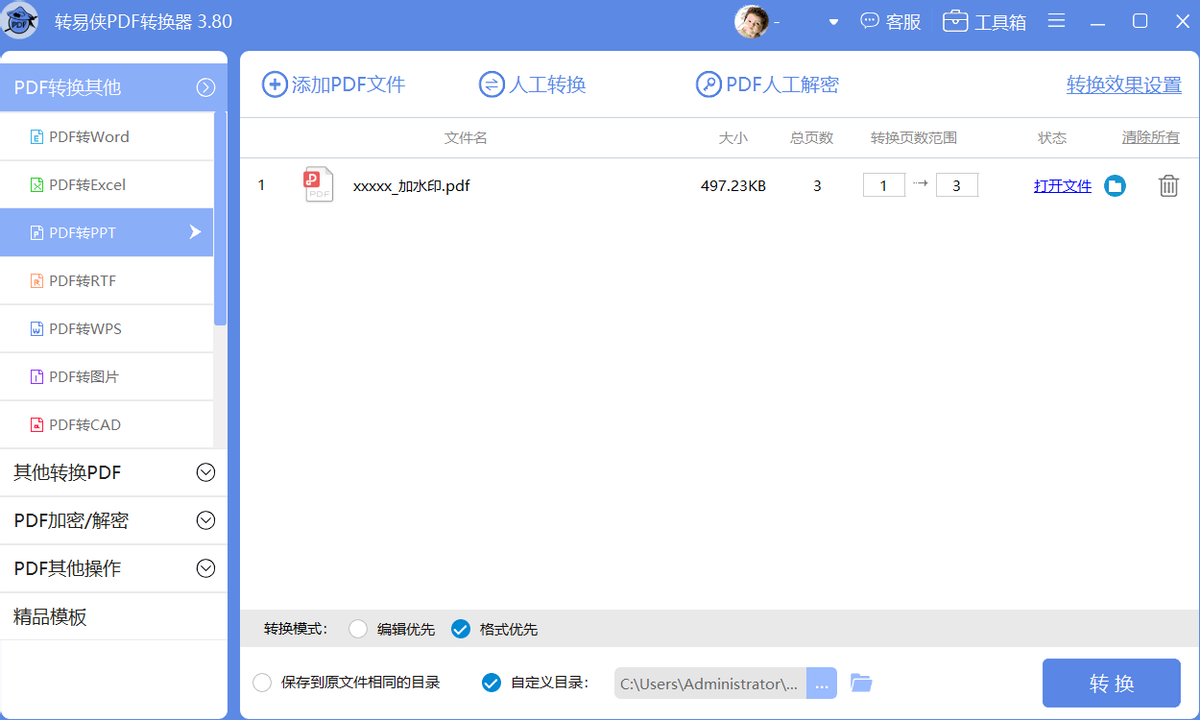This screenshot has width=1200, height=720.
Task: Click the end page field showing 3
Action: 957,185
